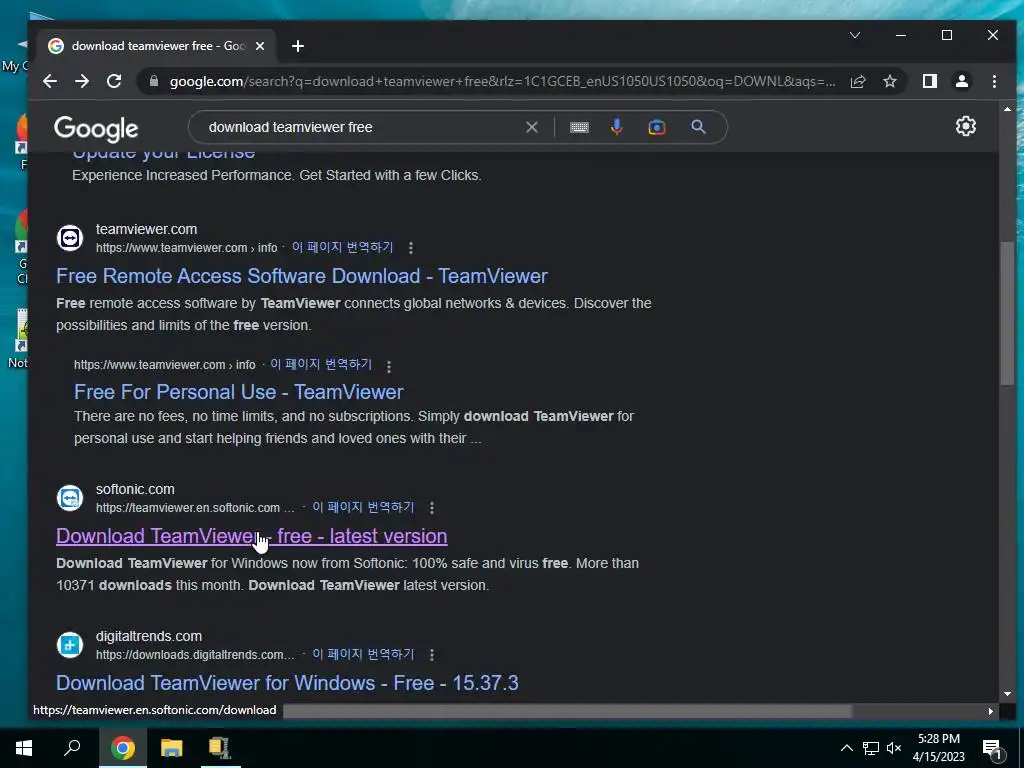Open more options for digitaltrends.com result

click(x=432, y=655)
